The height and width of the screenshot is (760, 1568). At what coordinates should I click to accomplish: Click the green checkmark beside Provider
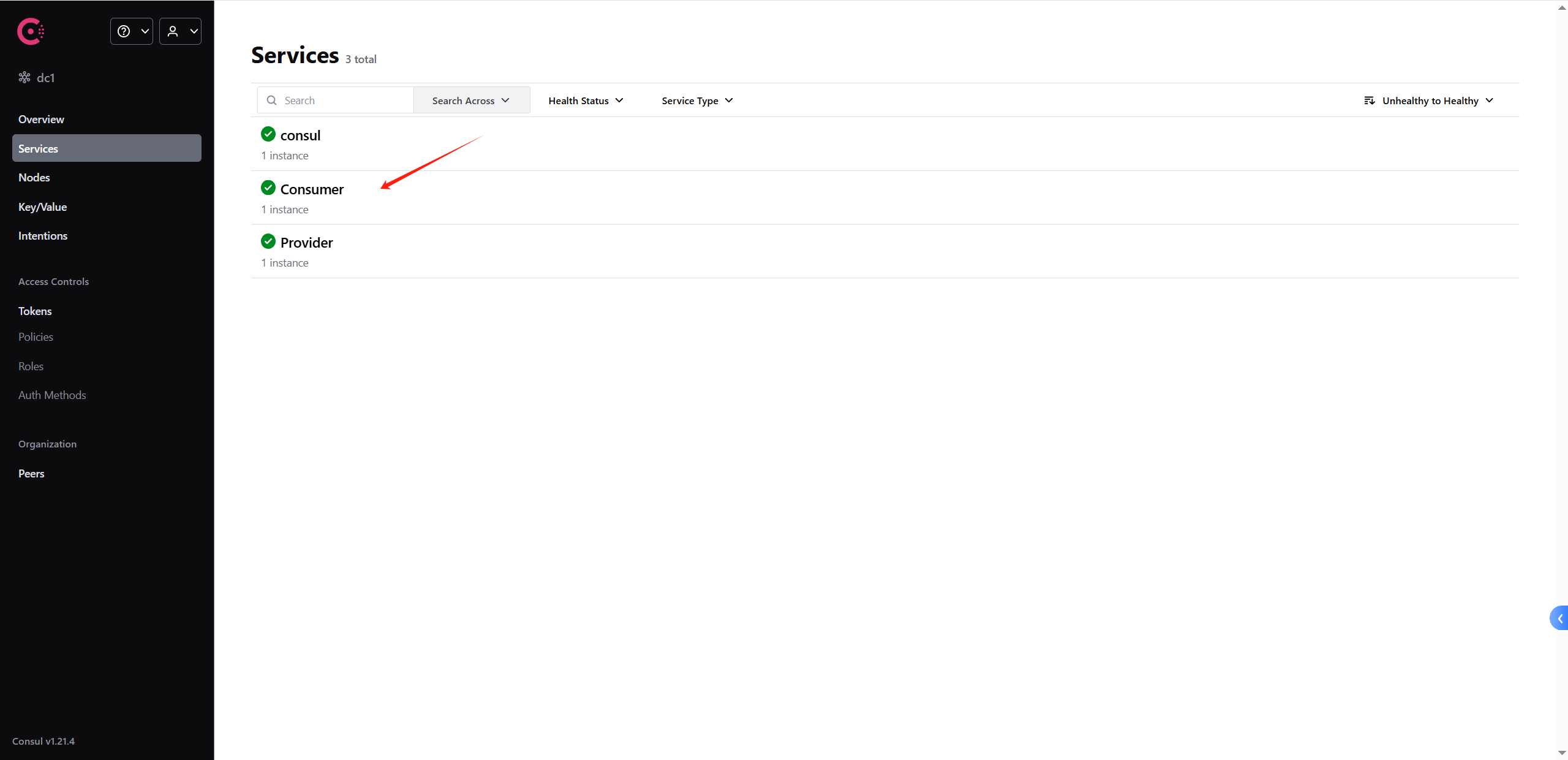(268, 241)
